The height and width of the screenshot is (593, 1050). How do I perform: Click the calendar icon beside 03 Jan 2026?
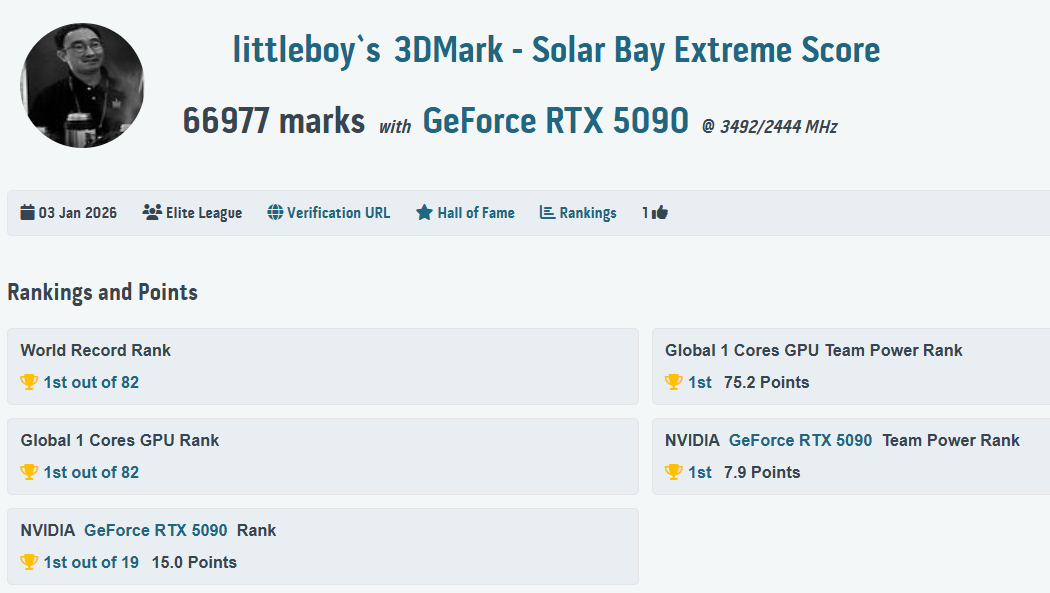[x=27, y=212]
